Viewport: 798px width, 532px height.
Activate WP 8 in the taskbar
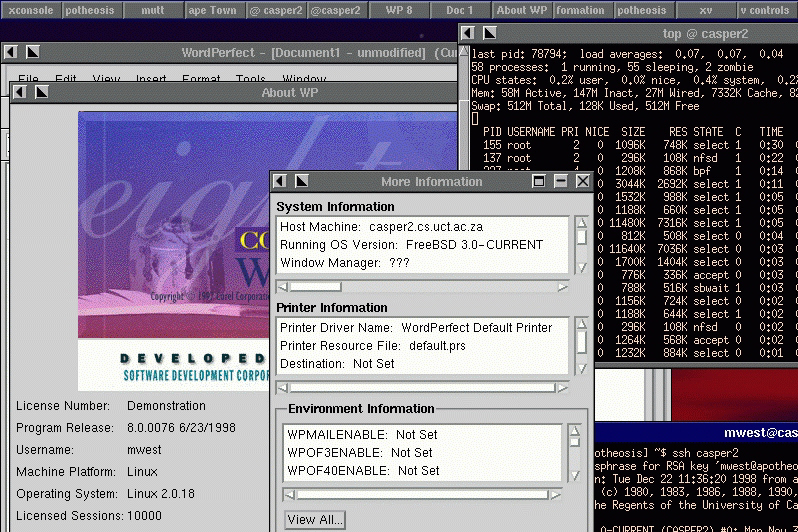tap(398, 10)
